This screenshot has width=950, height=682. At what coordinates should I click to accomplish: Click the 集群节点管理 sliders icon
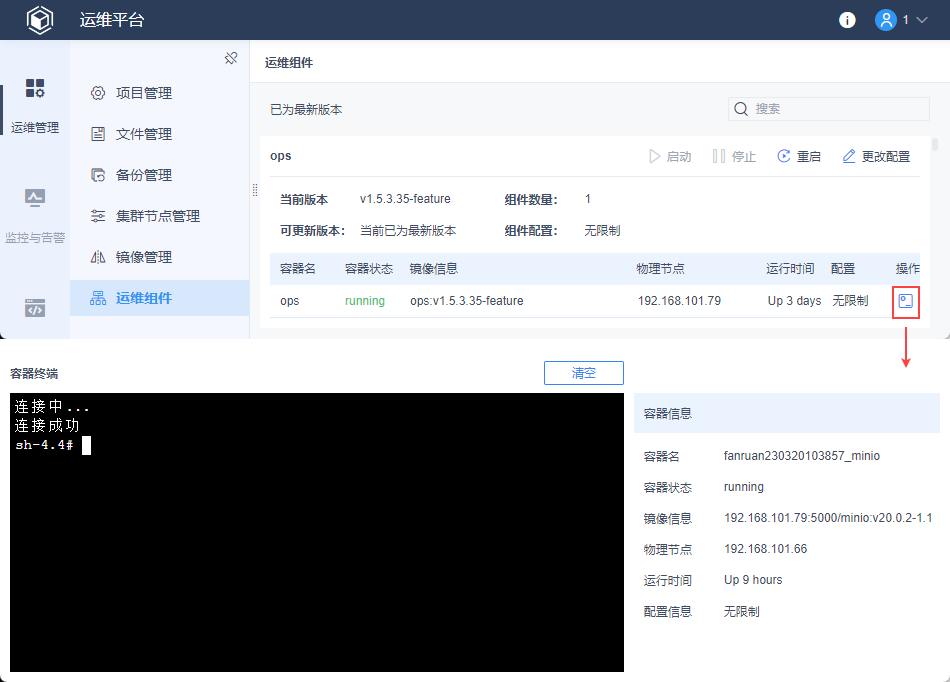(x=98, y=216)
